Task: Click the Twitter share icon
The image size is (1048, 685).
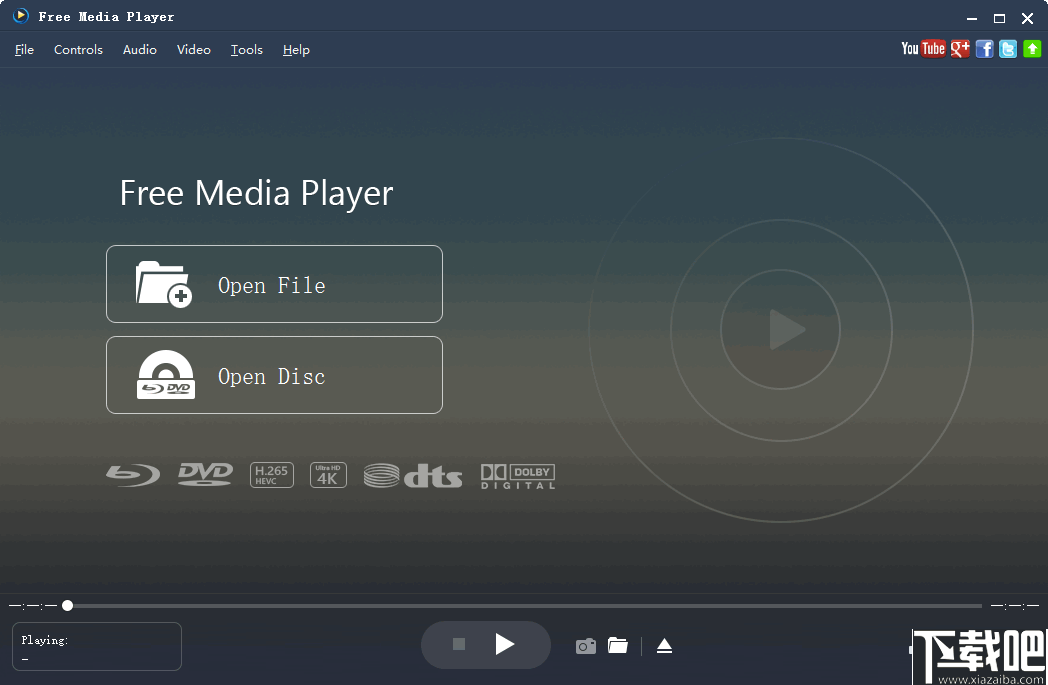Action: [1008, 49]
